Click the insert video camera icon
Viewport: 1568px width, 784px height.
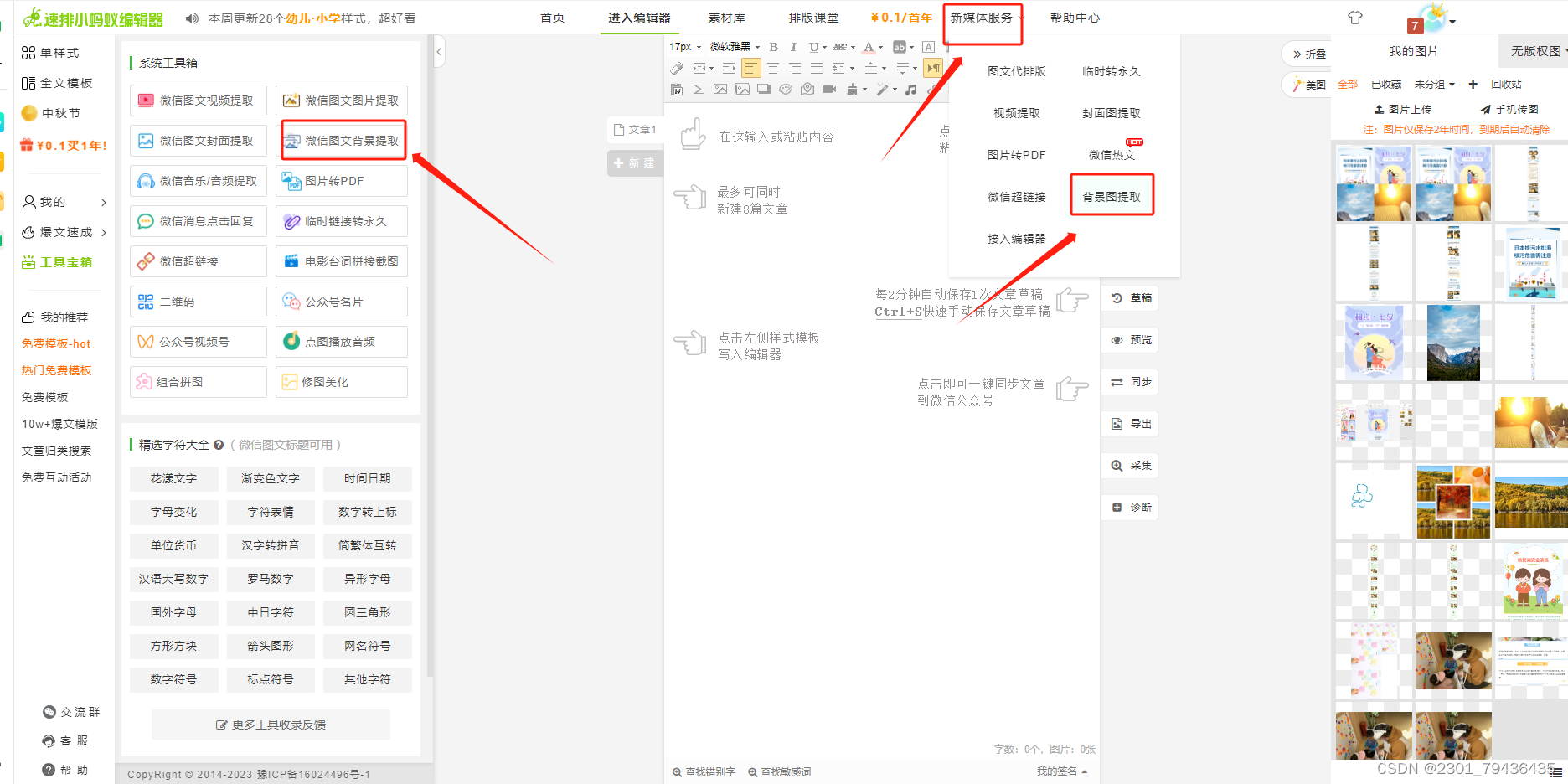click(x=829, y=89)
